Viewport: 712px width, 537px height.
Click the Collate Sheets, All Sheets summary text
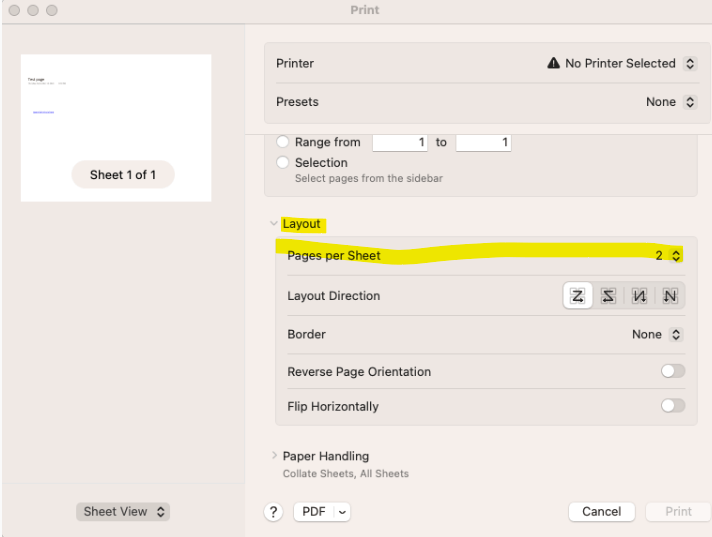click(x=346, y=474)
